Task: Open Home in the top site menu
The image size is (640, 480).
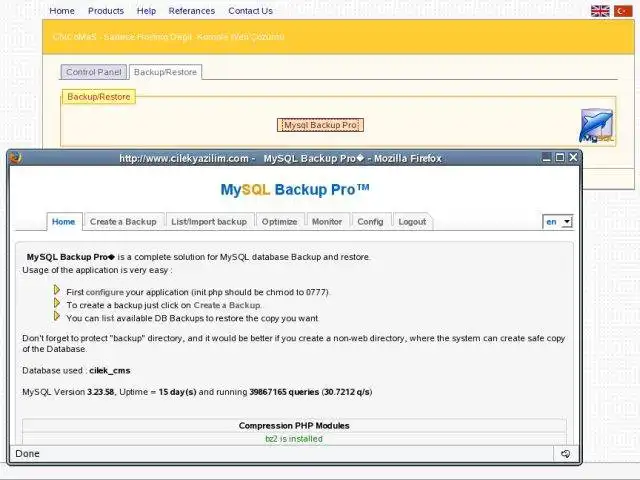Action: [62, 11]
